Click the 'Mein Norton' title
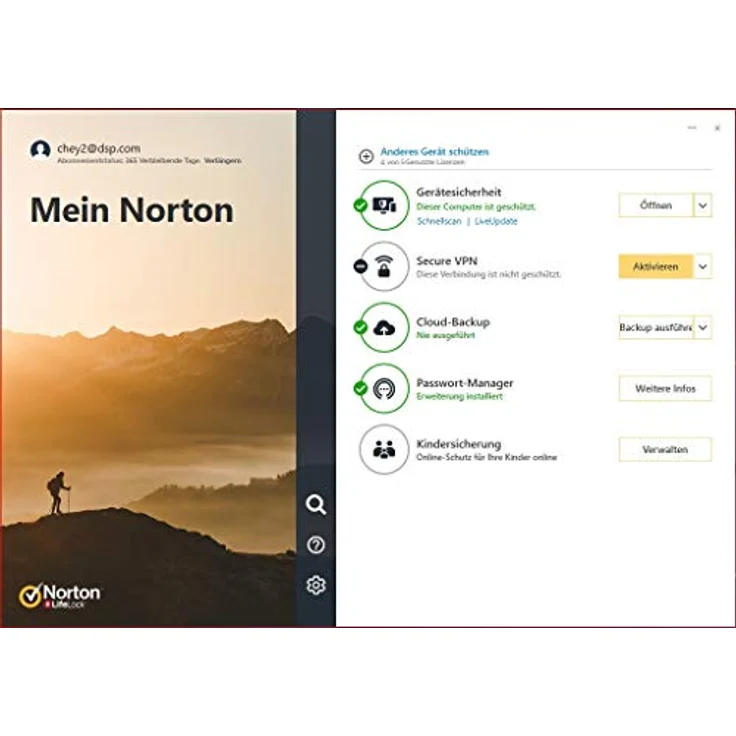 pyautogui.click(x=132, y=210)
